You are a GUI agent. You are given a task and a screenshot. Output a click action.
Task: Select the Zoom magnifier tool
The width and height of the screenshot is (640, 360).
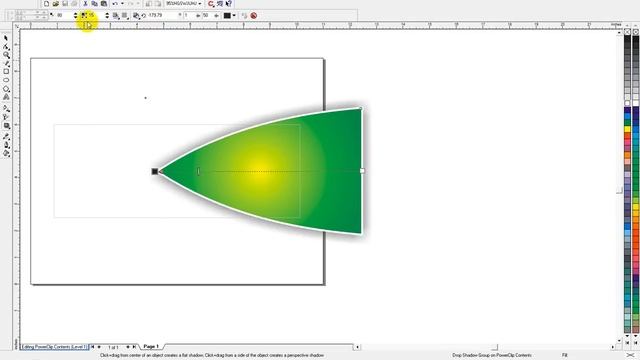6,55
